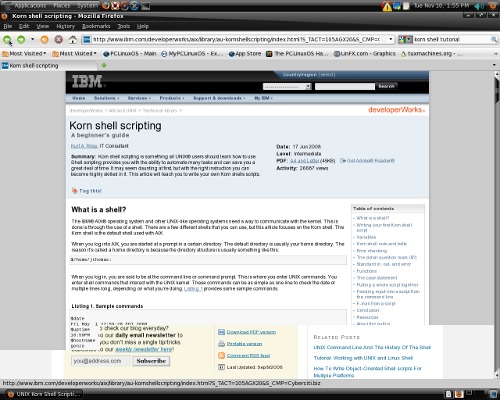
Task: Open the first Most Visited bookmark folder
Action: (24, 53)
